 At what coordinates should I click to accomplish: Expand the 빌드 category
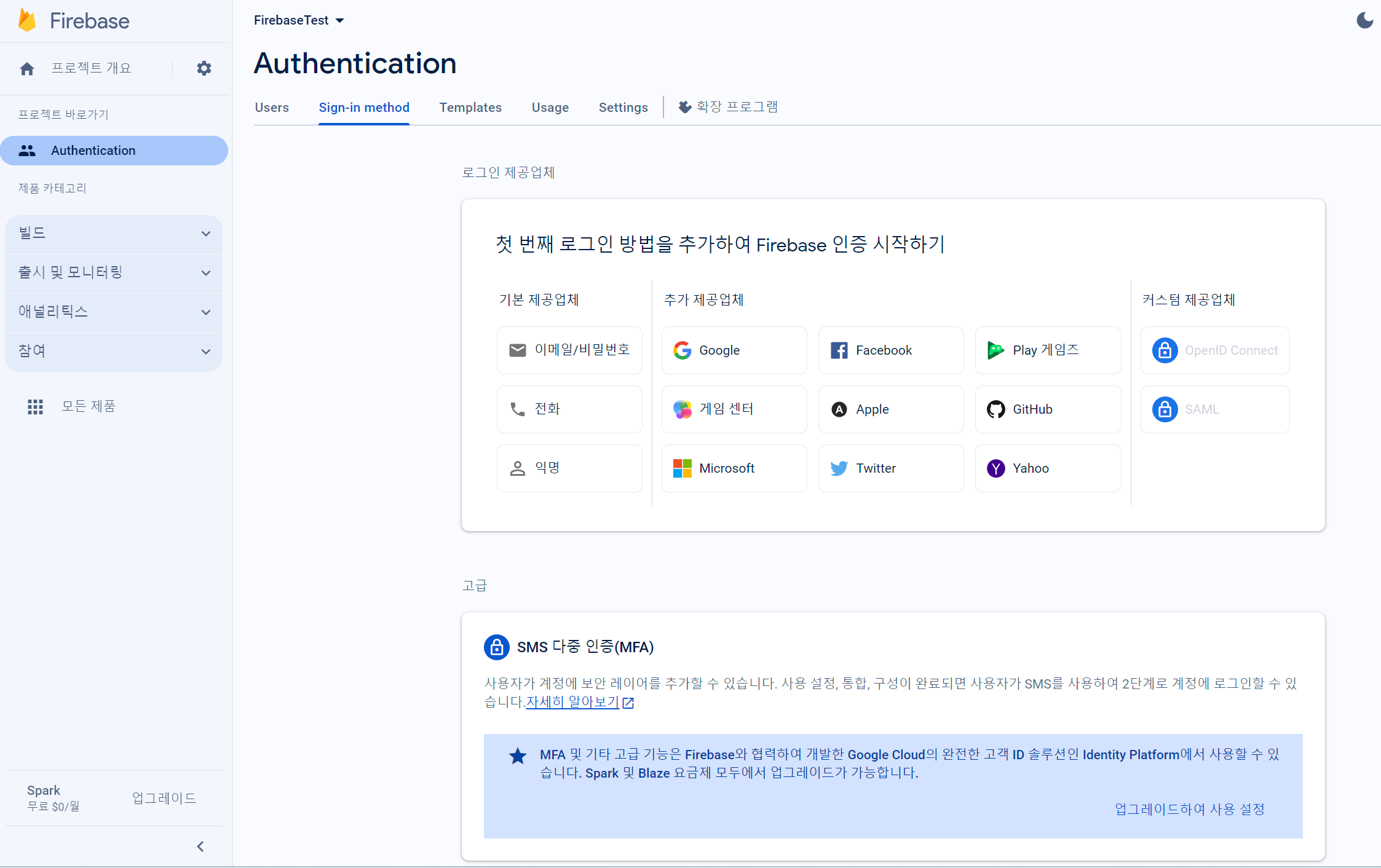pyautogui.click(x=114, y=234)
